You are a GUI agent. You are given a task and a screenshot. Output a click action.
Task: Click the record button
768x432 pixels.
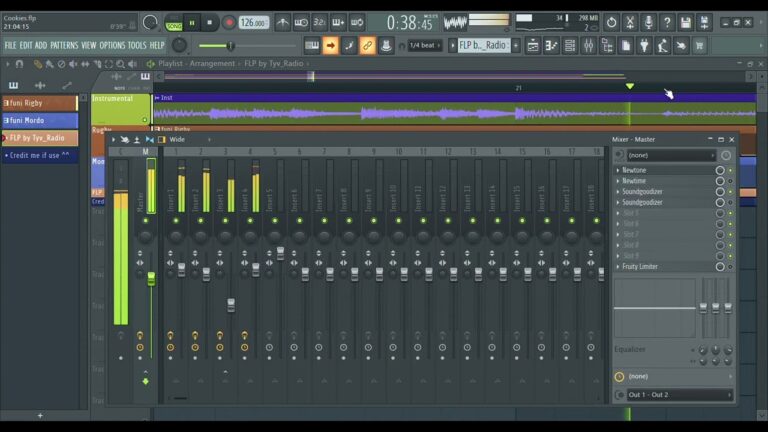[x=228, y=23]
